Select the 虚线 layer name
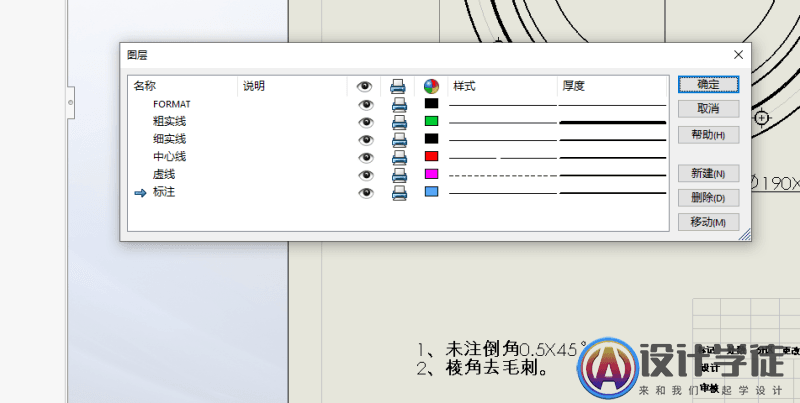The width and height of the screenshot is (800, 403). tap(164, 174)
